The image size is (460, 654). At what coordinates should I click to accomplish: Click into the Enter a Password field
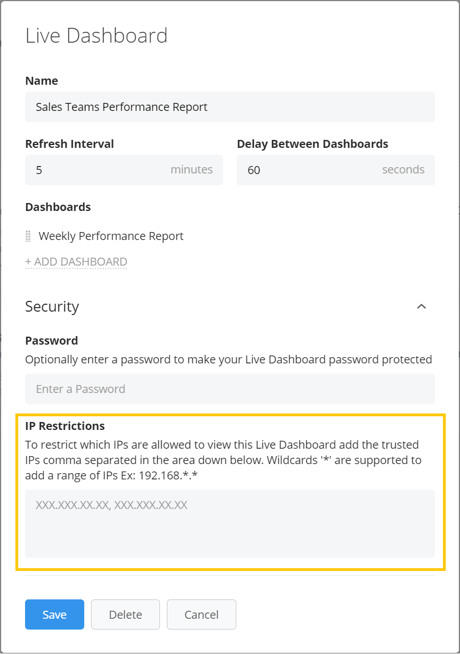230,389
